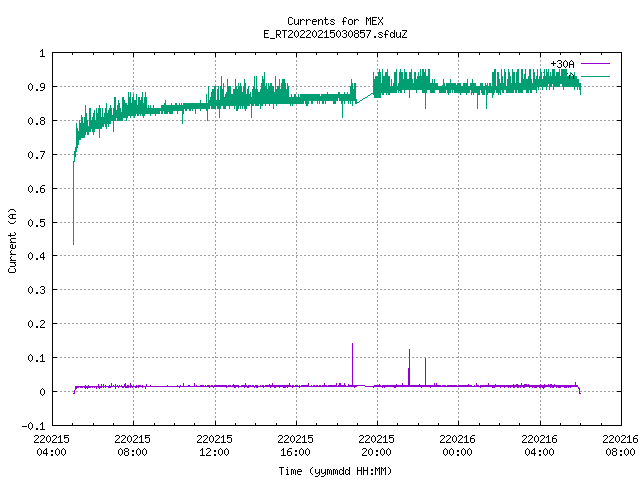Click the purple line sample in legend

[x=595, y=64]
